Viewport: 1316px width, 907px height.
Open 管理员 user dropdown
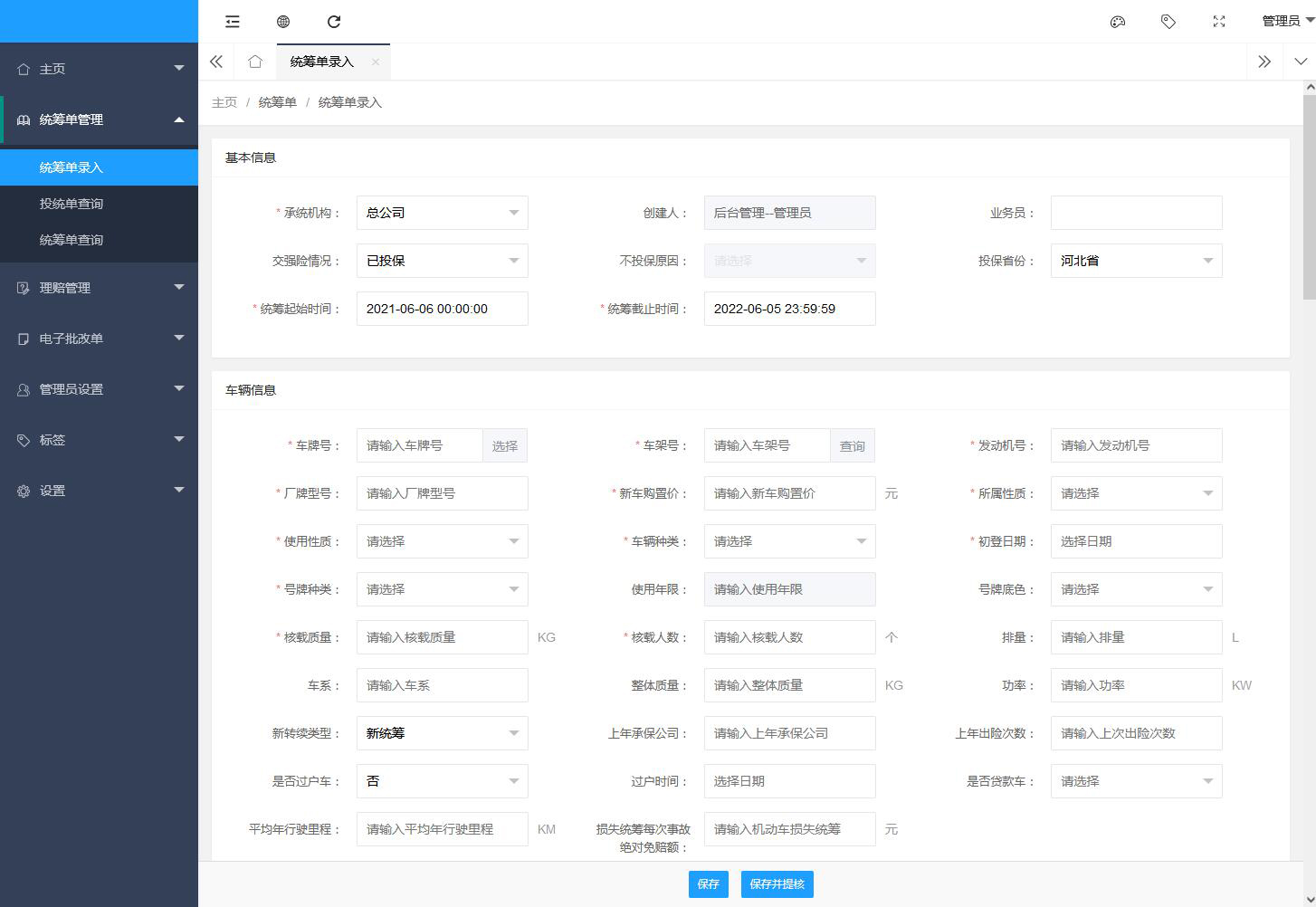1287,22
